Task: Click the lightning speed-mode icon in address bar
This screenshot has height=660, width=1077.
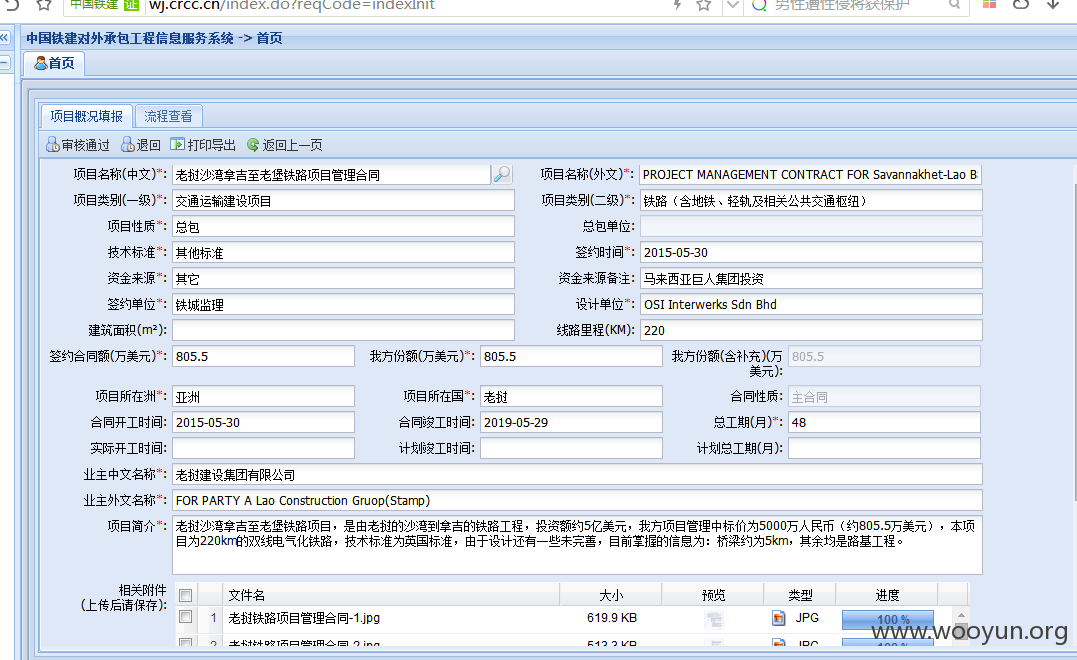Action: (x=677, y=5)
